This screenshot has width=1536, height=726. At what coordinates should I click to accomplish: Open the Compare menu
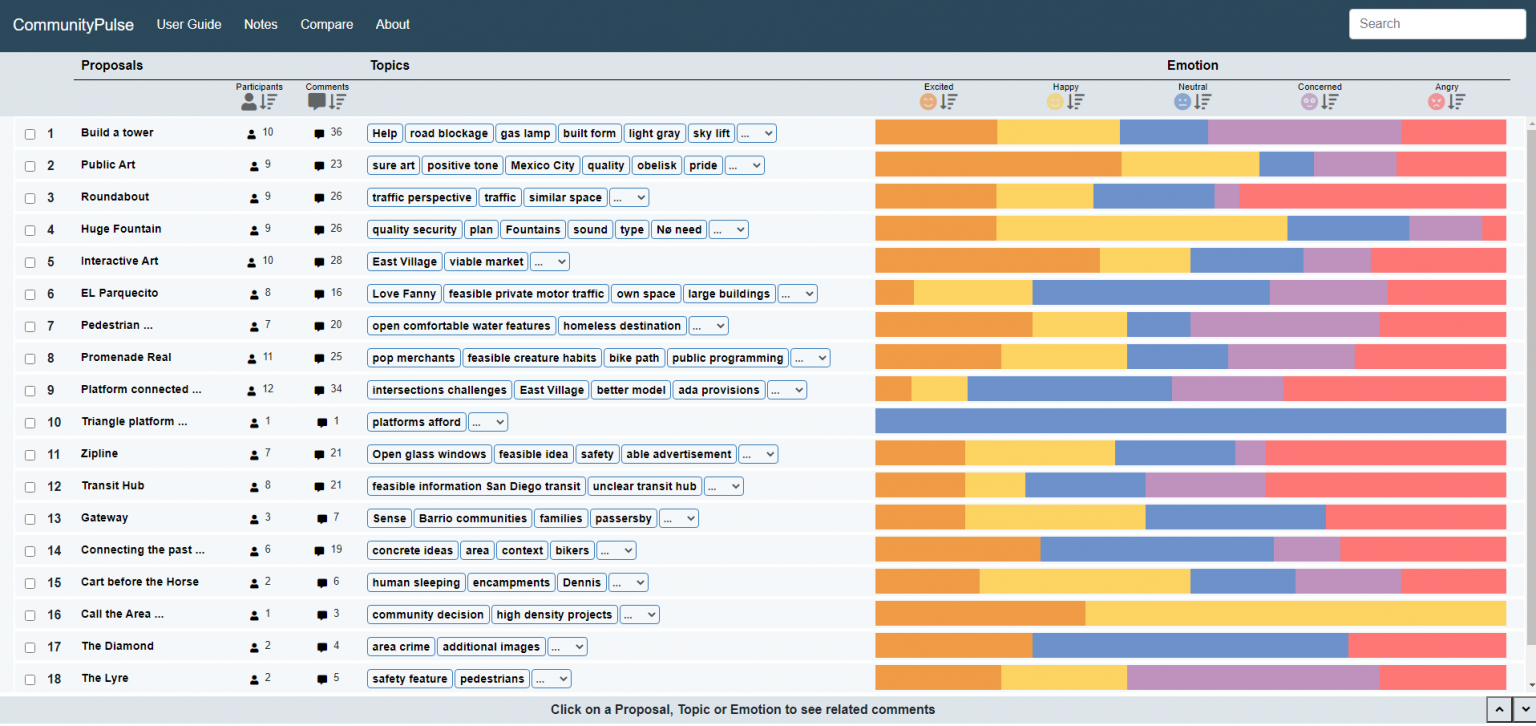pyautogui.click(x=326, y=24)
